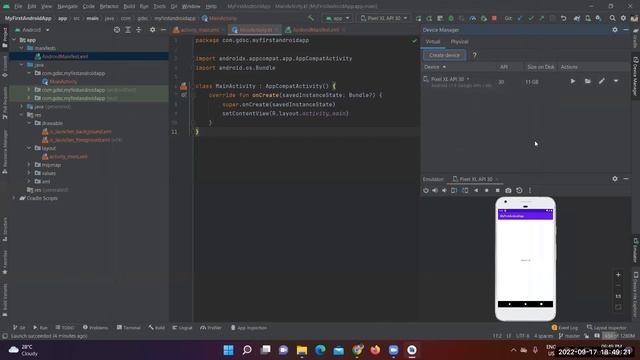Click Collapse All icon in Project panel

coord(139,30)
